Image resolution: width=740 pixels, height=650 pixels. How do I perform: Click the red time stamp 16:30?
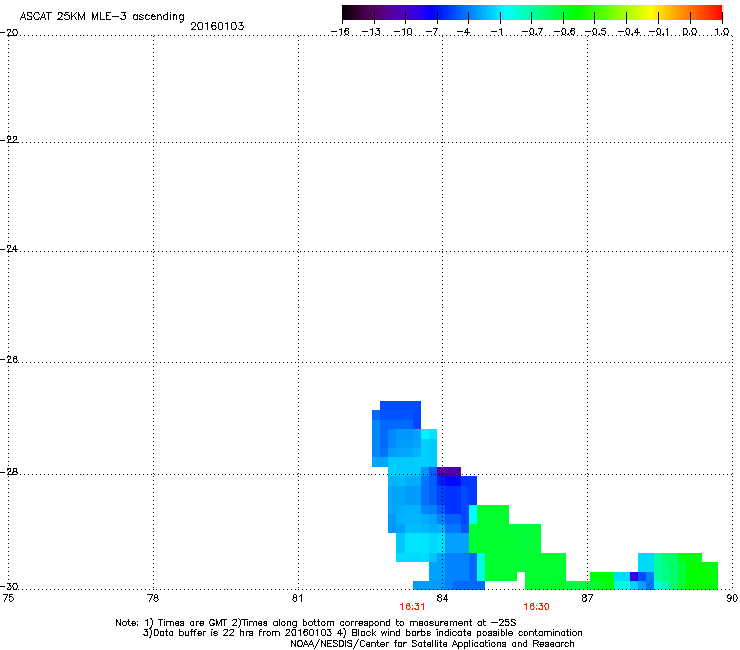(x=537, y=607)
